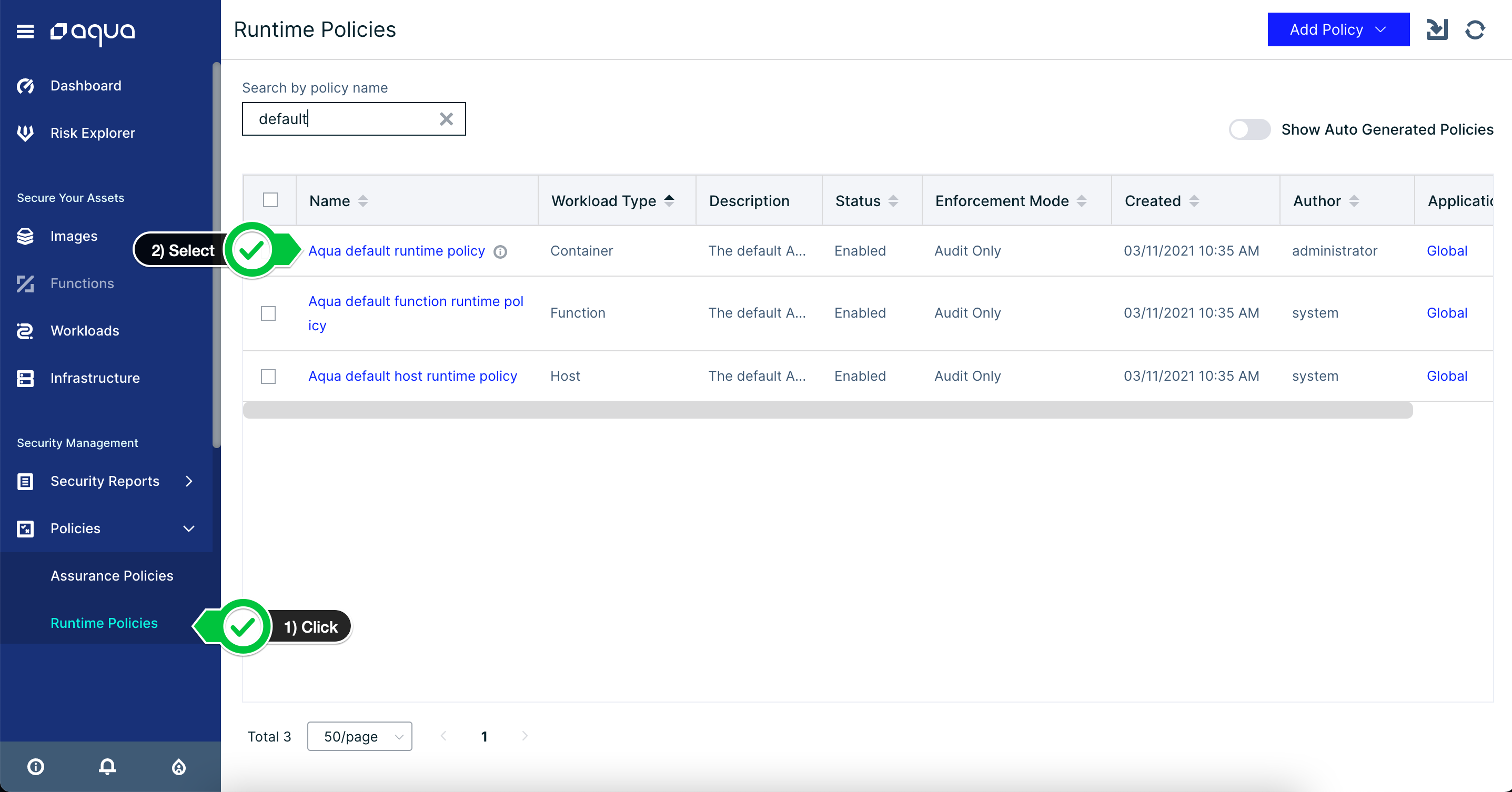
Task: Open the hamburger menu icon
Action: (25, 31)
